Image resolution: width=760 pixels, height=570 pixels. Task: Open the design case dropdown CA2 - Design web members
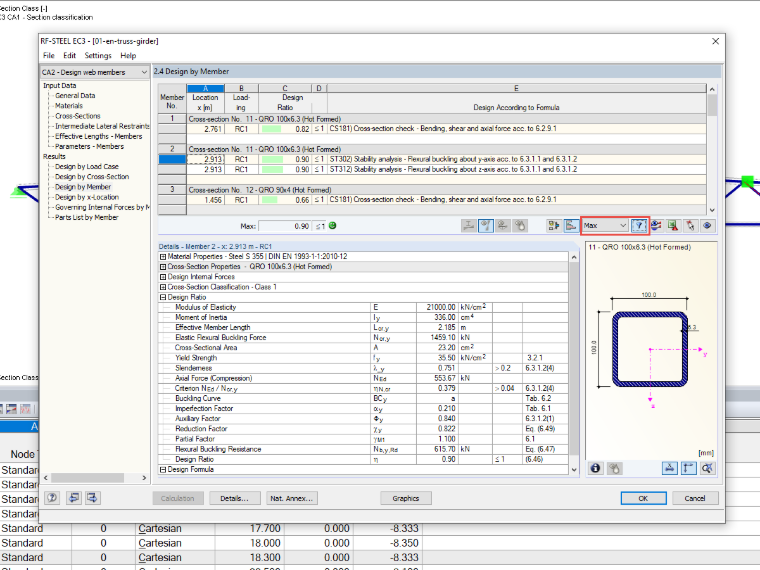[95, 72]
